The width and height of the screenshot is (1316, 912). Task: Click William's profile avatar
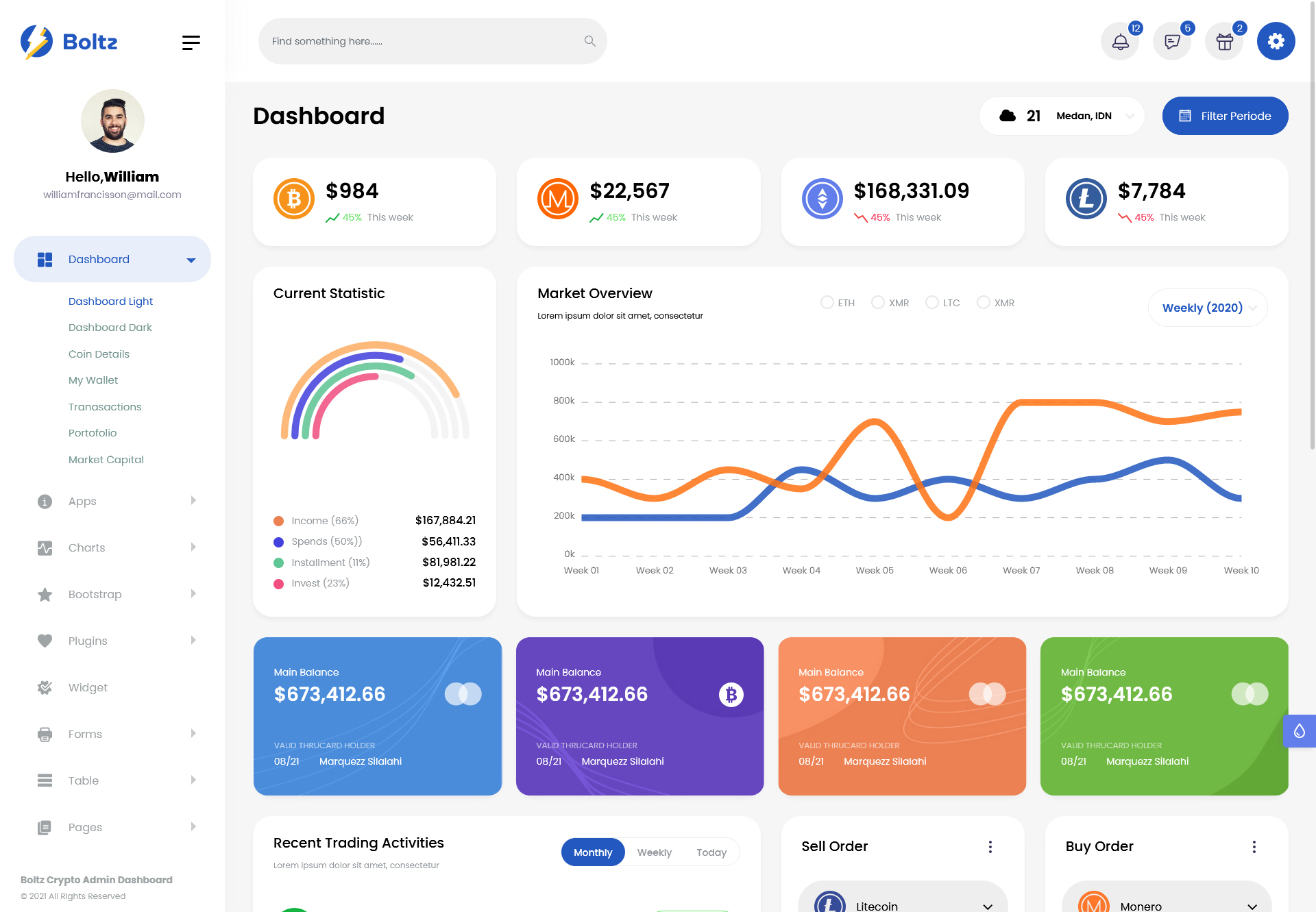(x=112, y=121)
